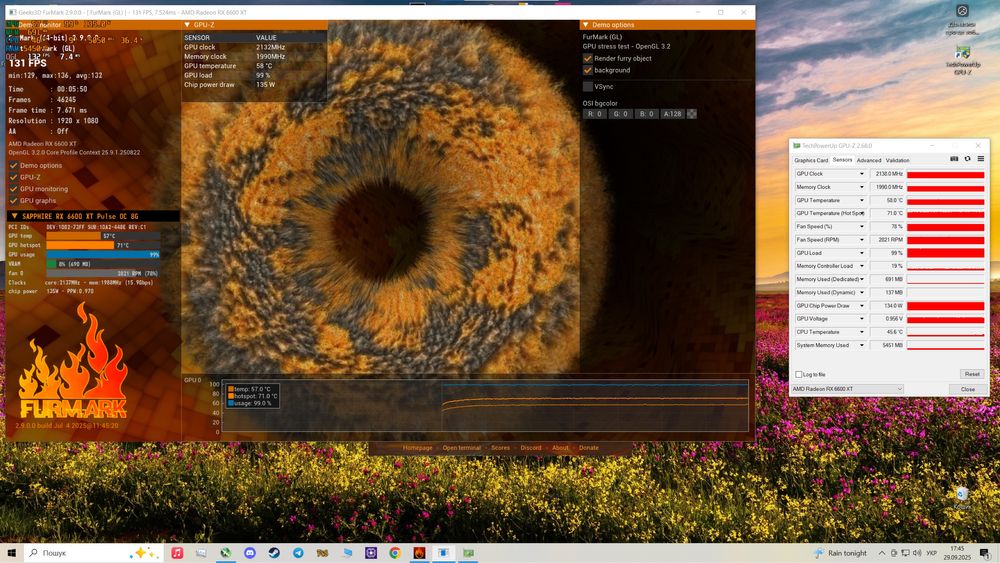Image resolution: width=1000 pixels, height=563 pixels.
Task: Click the Donate link
Action: 589,448
